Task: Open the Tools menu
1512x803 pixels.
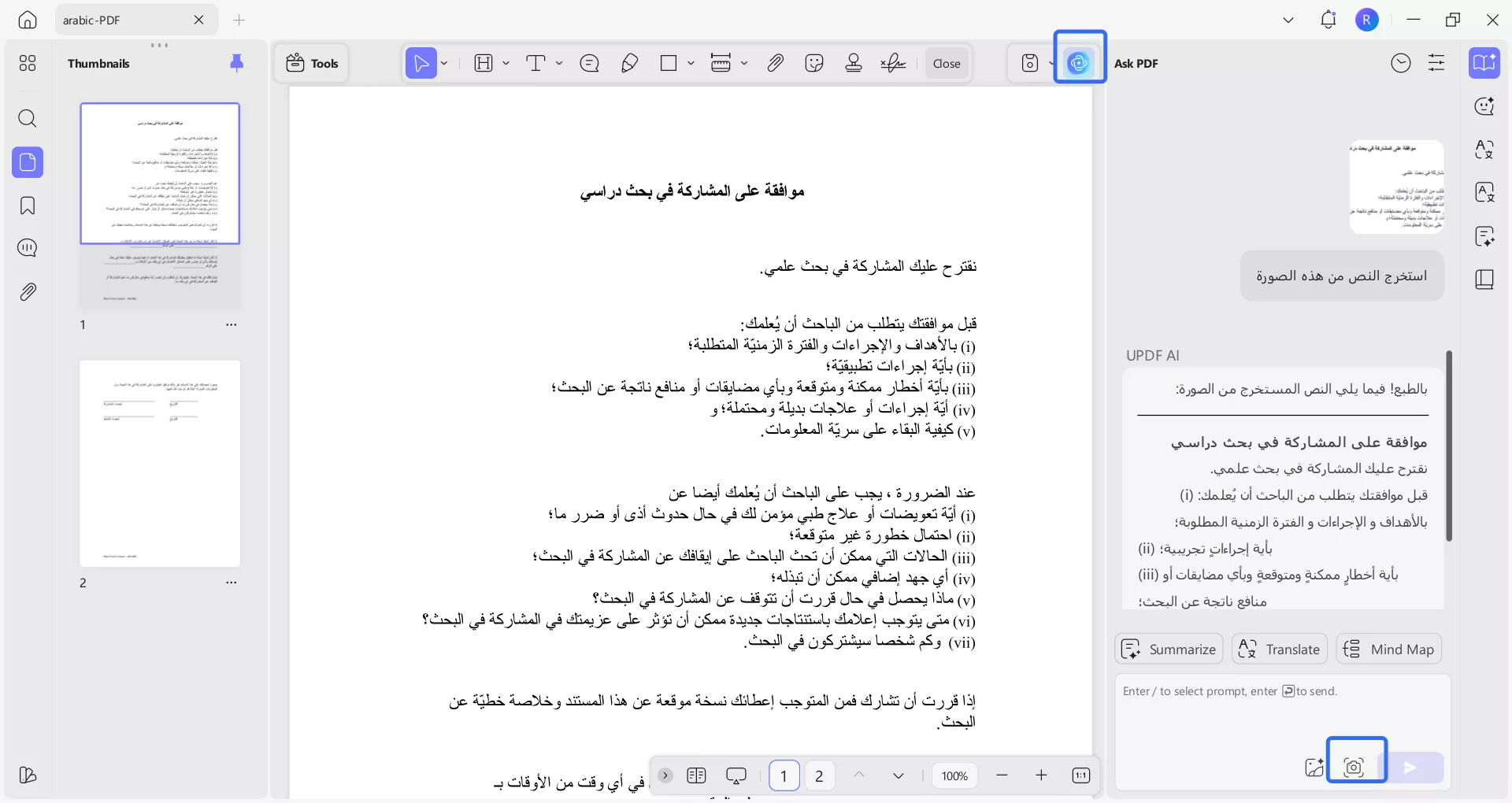Action: [x=312, y=63]
